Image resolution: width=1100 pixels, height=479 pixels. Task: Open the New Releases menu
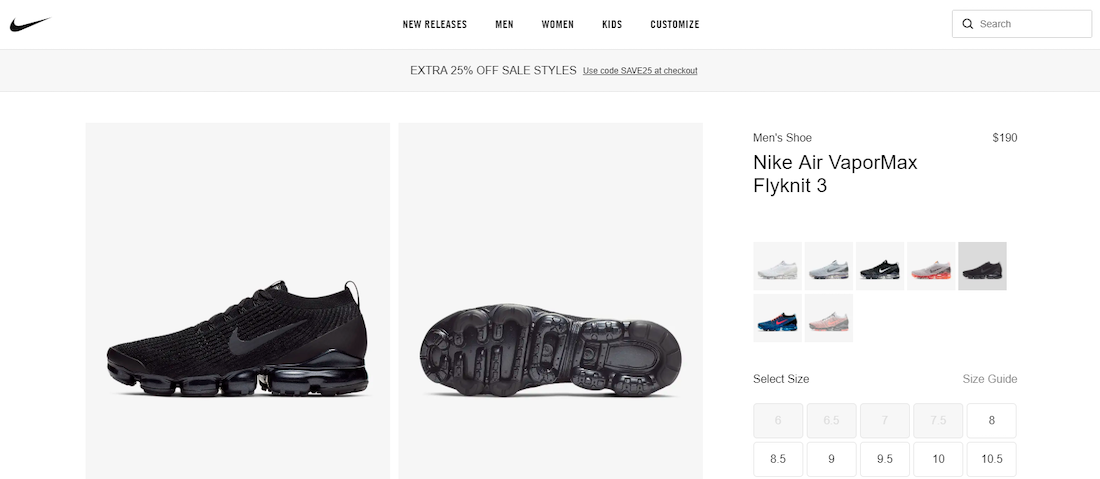(434, 24)
